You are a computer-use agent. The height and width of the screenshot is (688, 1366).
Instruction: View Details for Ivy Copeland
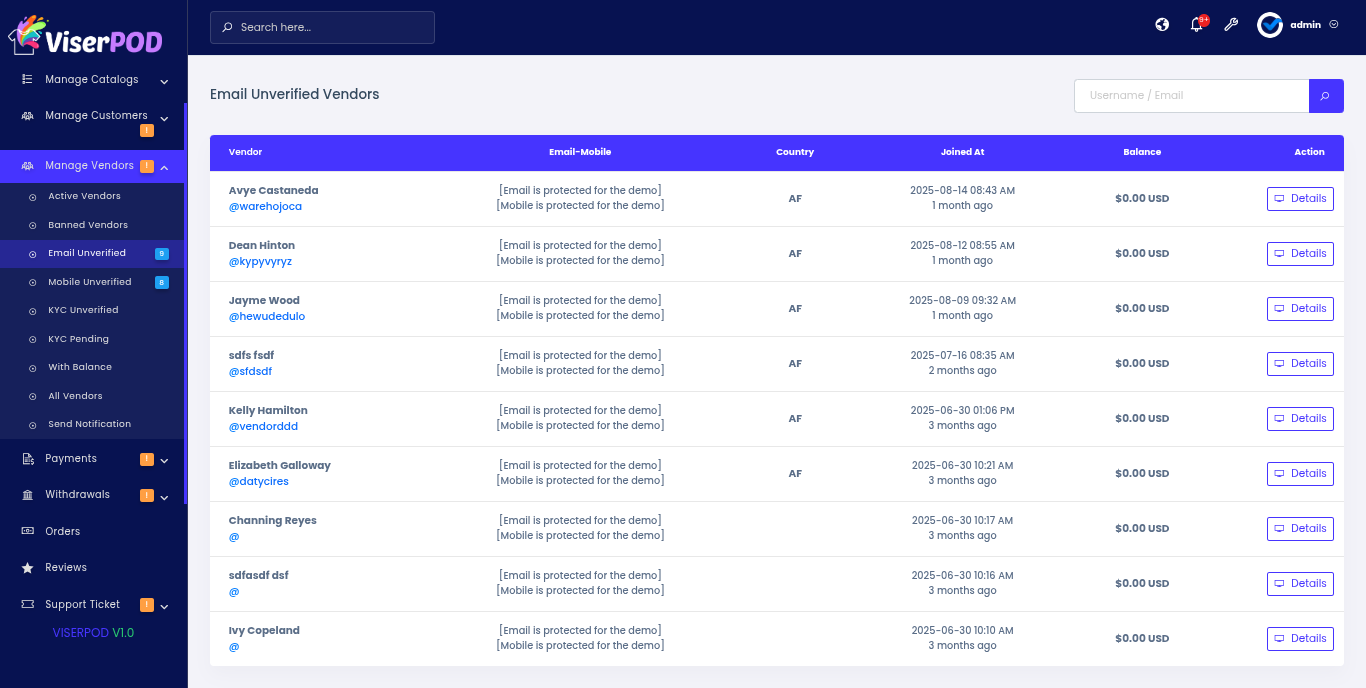pyautogui.click(x=1300, y=639)
